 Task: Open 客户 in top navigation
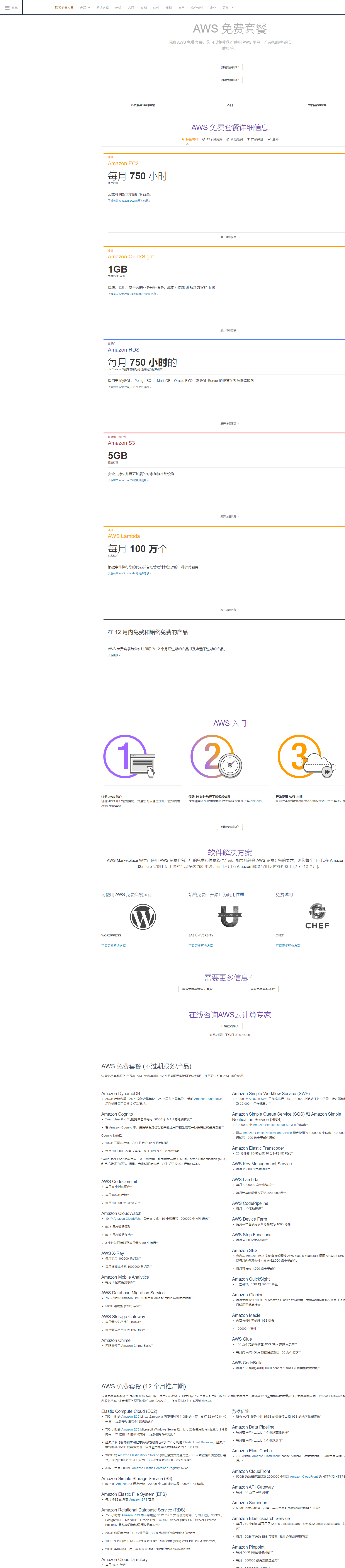click(x=182, y=8)
